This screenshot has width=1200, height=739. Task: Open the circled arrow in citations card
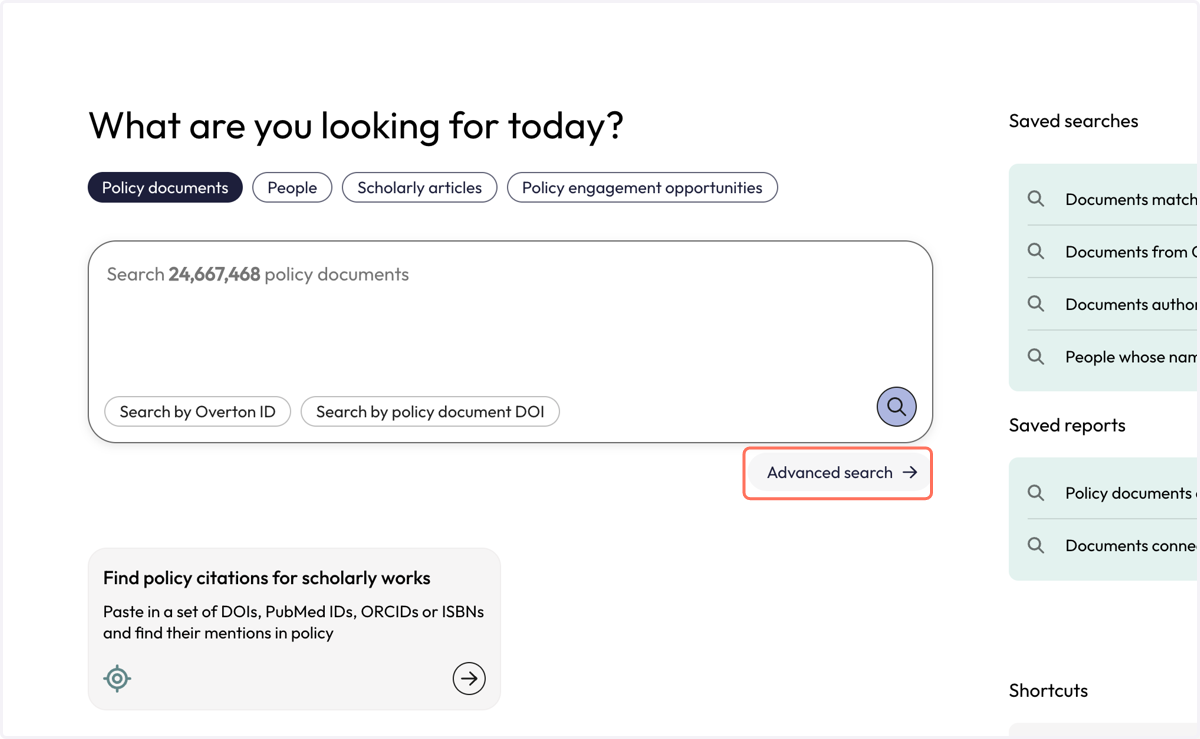click(x=469, y=678)
